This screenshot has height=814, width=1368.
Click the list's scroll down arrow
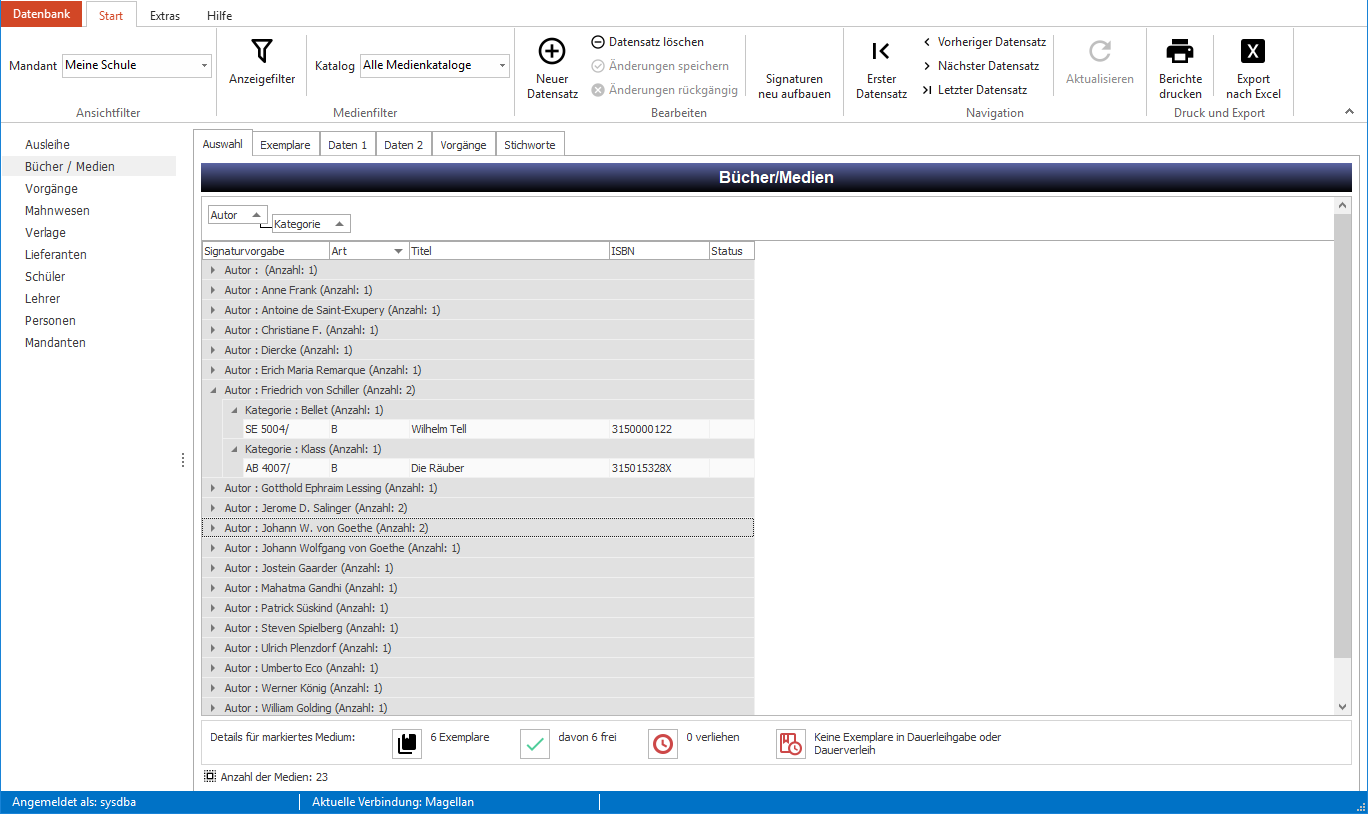(1342, 707)
